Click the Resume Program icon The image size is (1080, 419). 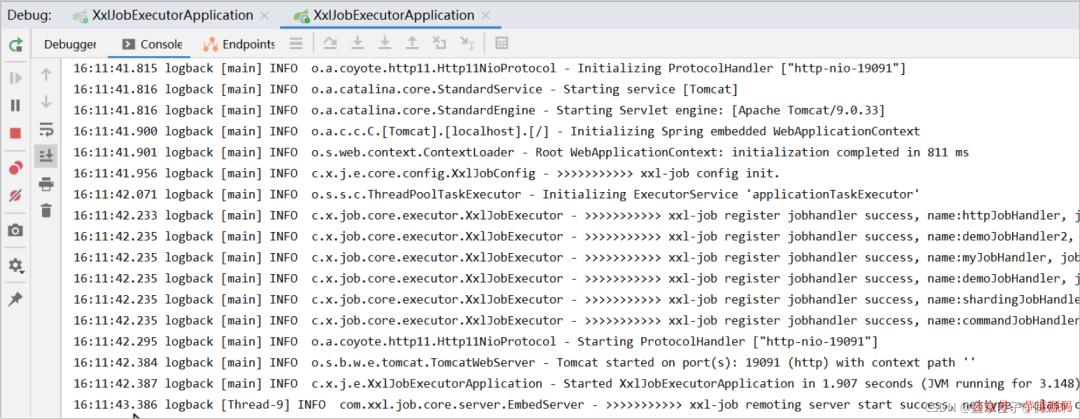pyautogui.click(x=16, y=79)
